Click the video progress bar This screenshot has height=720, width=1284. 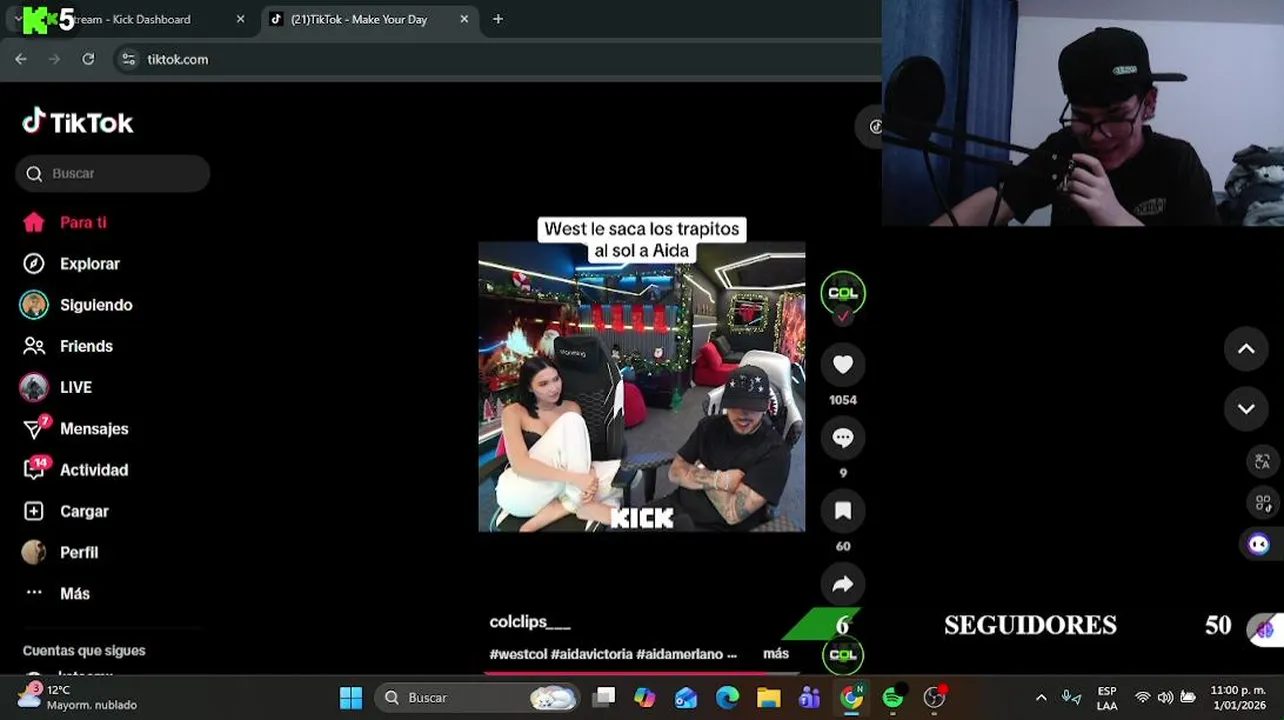642,673
